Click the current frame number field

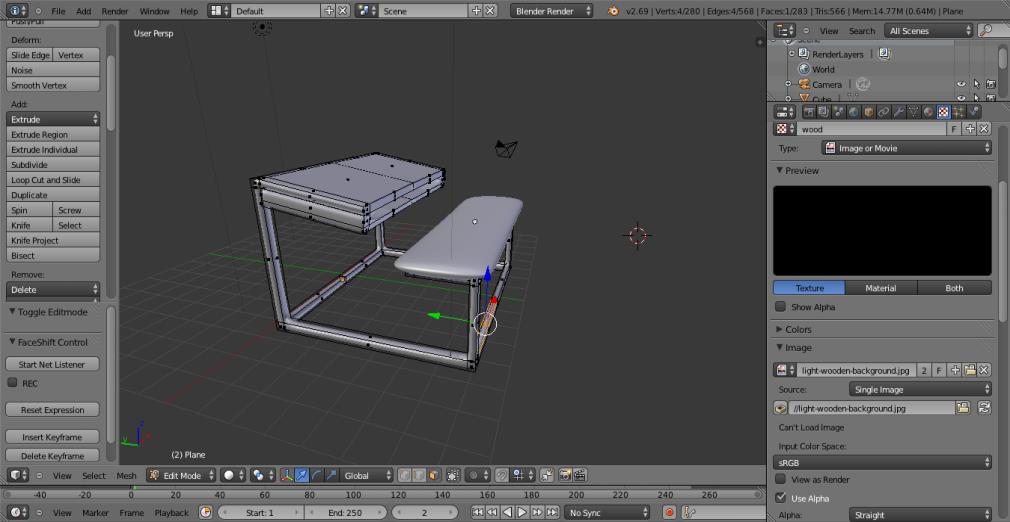point(424,512)
